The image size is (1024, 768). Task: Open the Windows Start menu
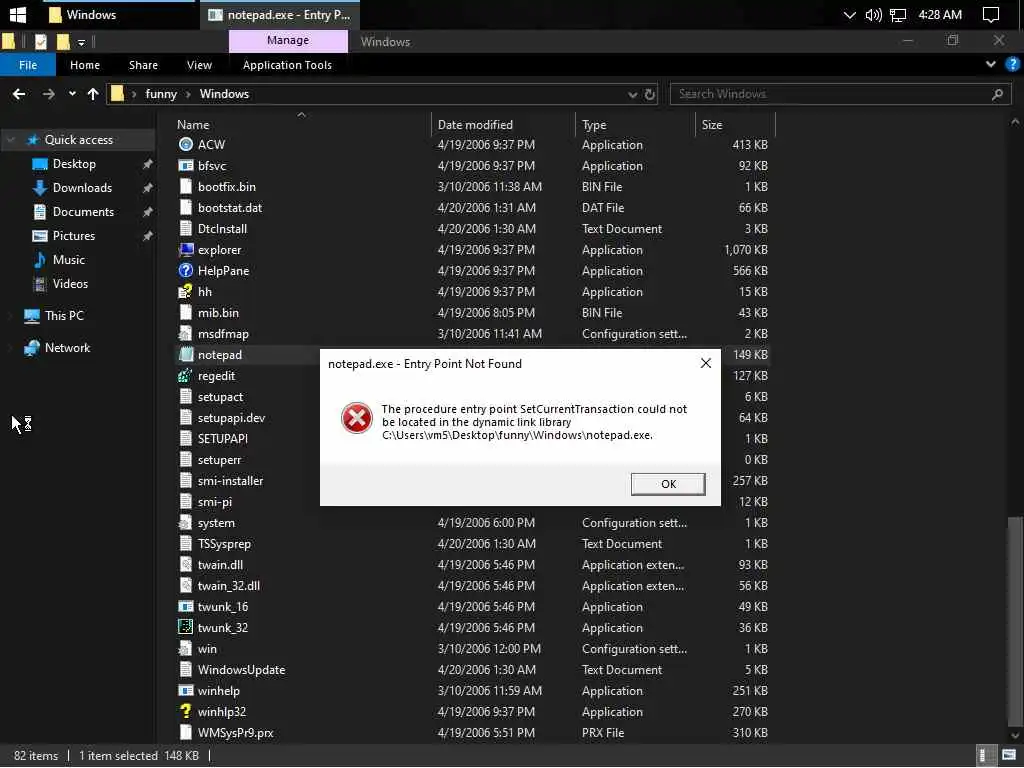pyautogui.click(x=18, y=14)
